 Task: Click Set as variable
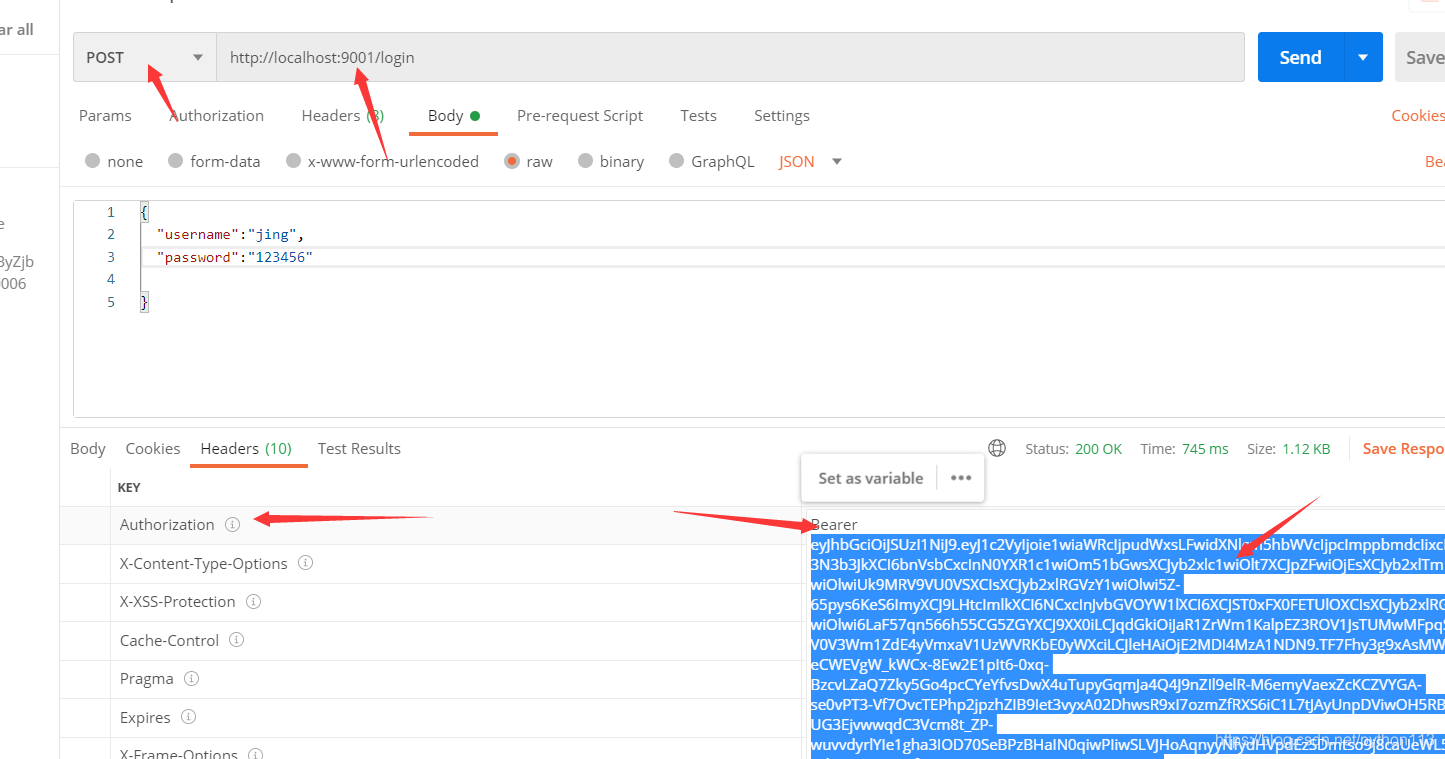(870, 478)
